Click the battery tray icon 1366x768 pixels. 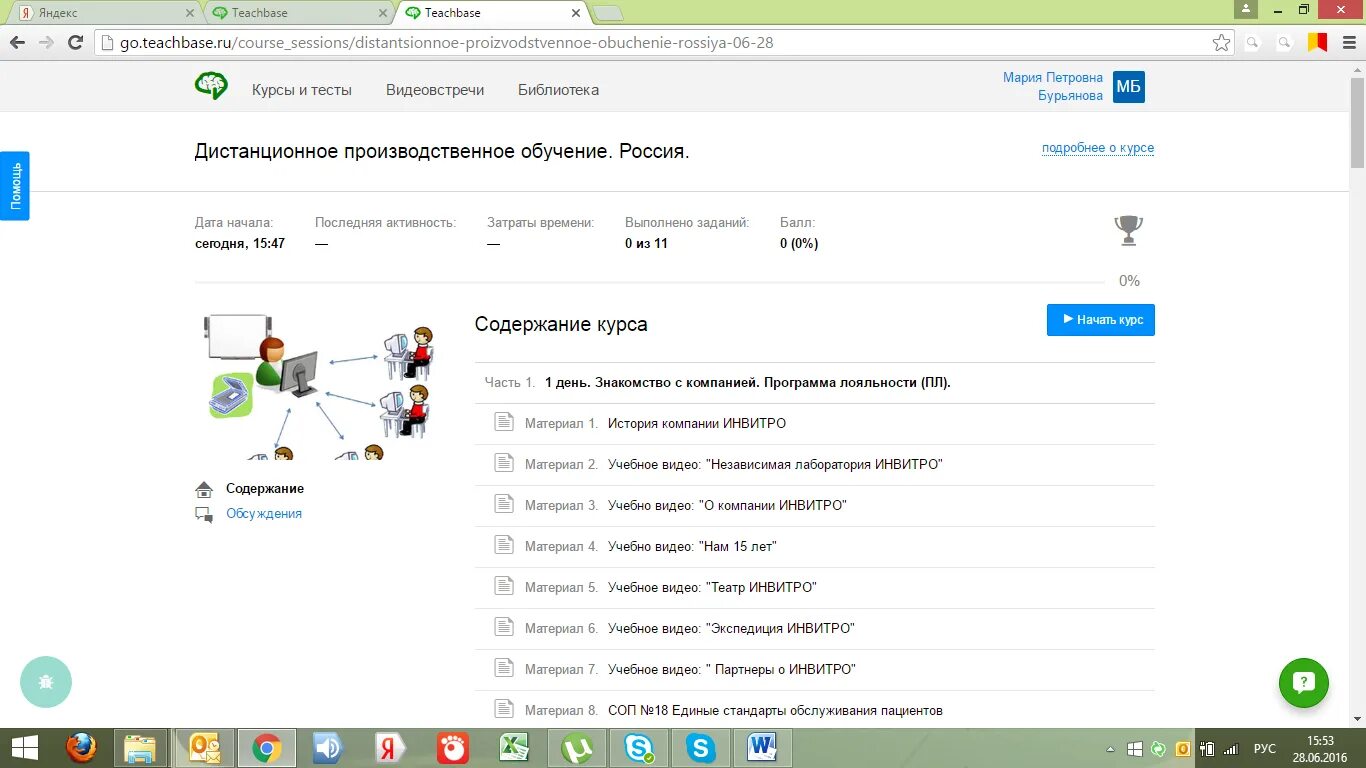tap(1207, 748)
